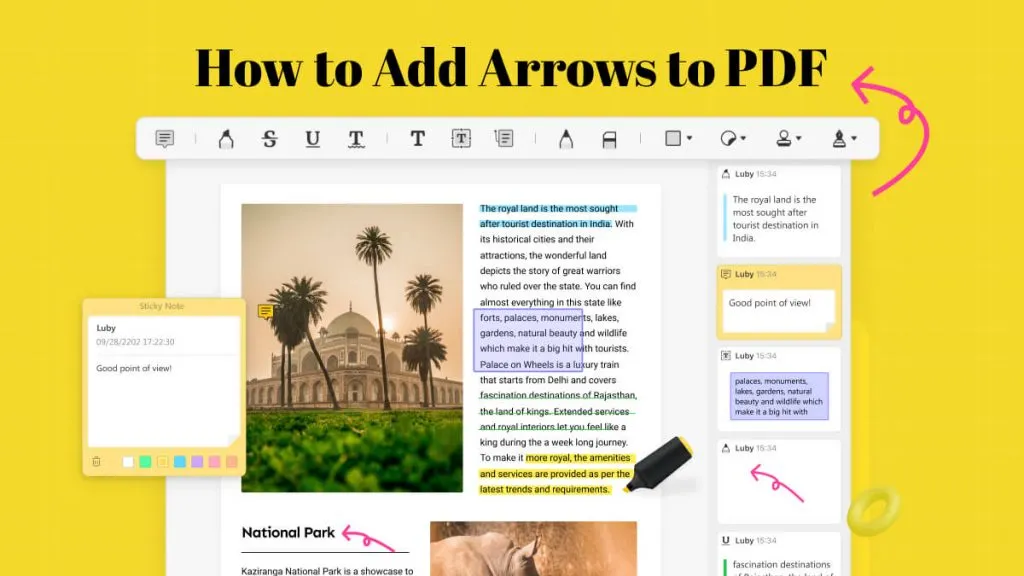Open the shapes dropdown
The height and width of the screenshot is (576, 1024).
tap(678, 139)
